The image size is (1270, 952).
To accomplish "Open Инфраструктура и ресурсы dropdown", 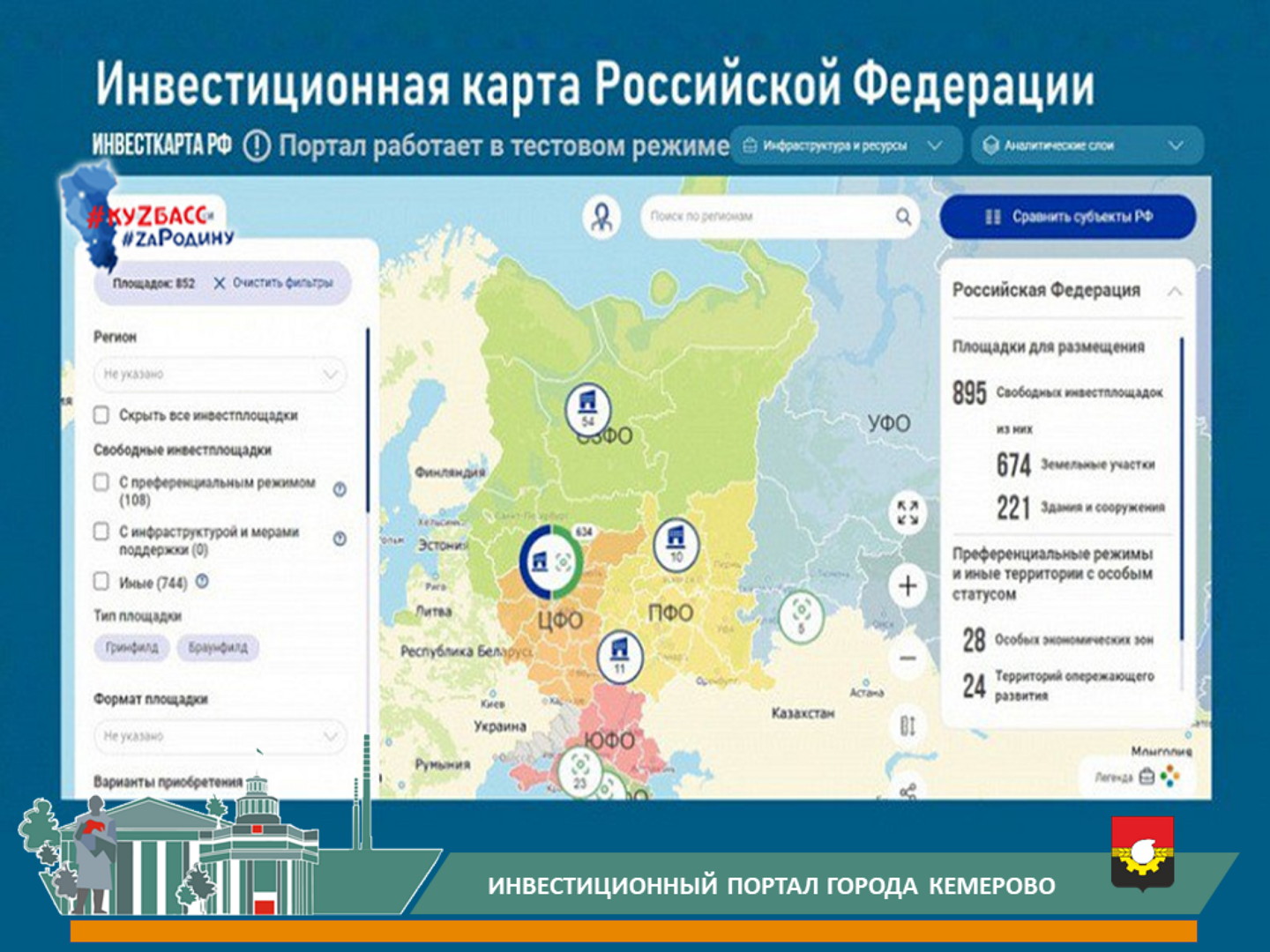I will coord(847,145).
